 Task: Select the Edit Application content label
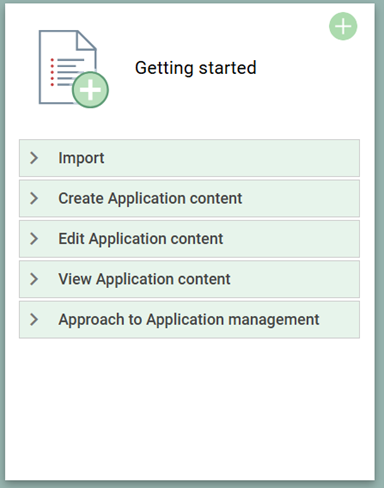[141, 239]
